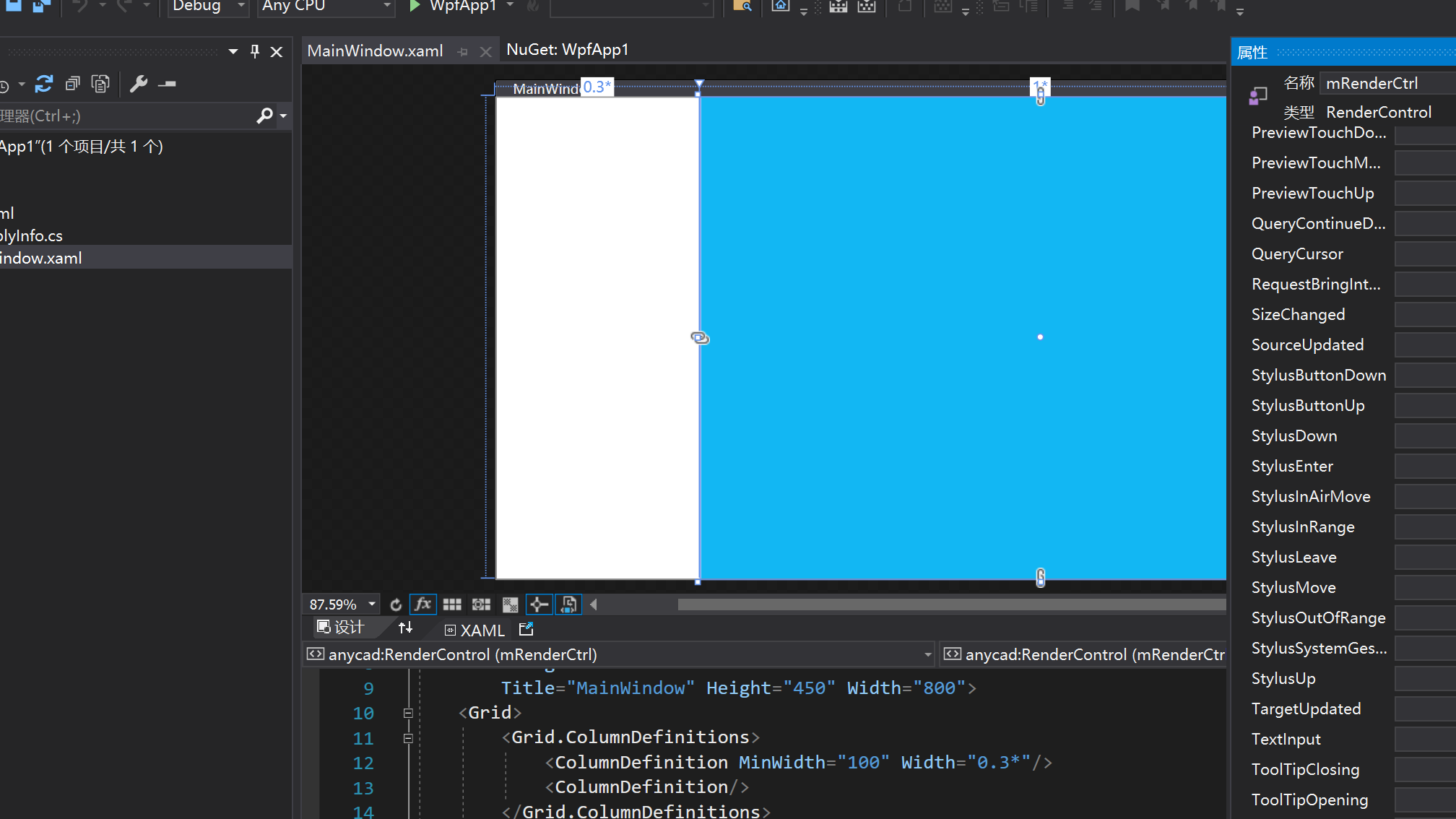The image size is (1456, 819).
Task: Toggle the snap grid display button
Action: click(452, 604)
